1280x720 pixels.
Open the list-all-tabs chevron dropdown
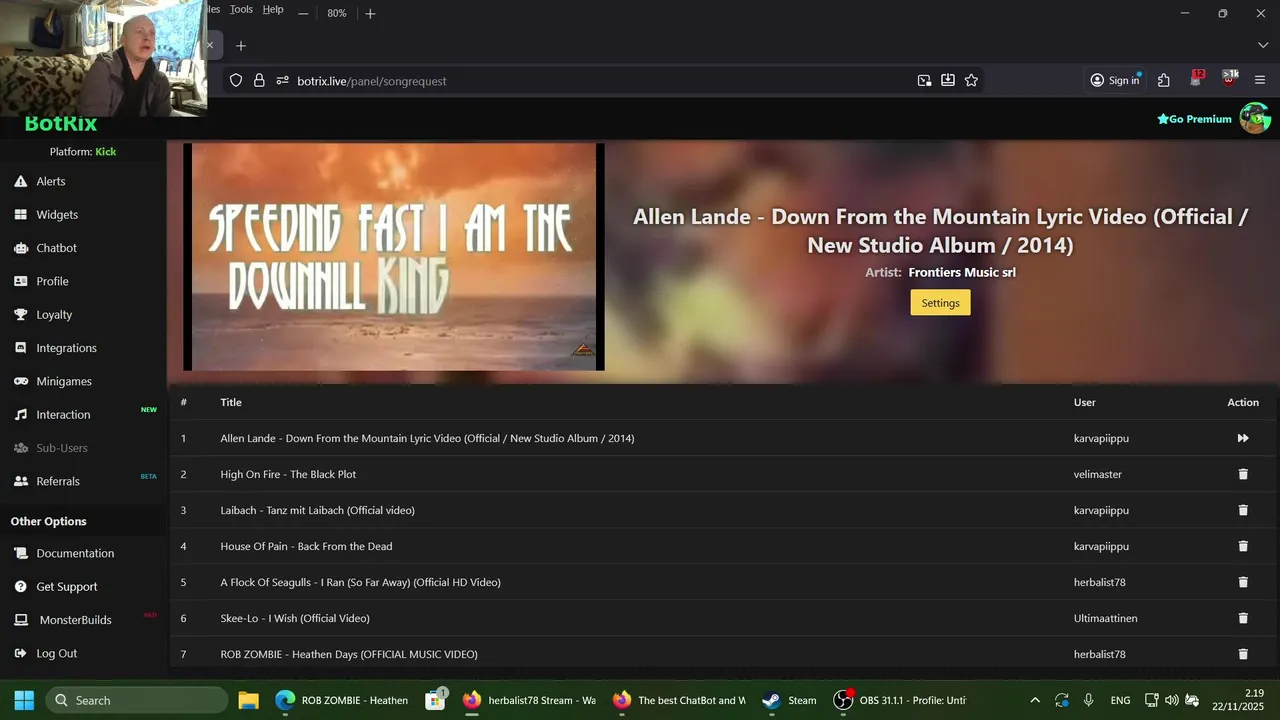pos(1263,45)
